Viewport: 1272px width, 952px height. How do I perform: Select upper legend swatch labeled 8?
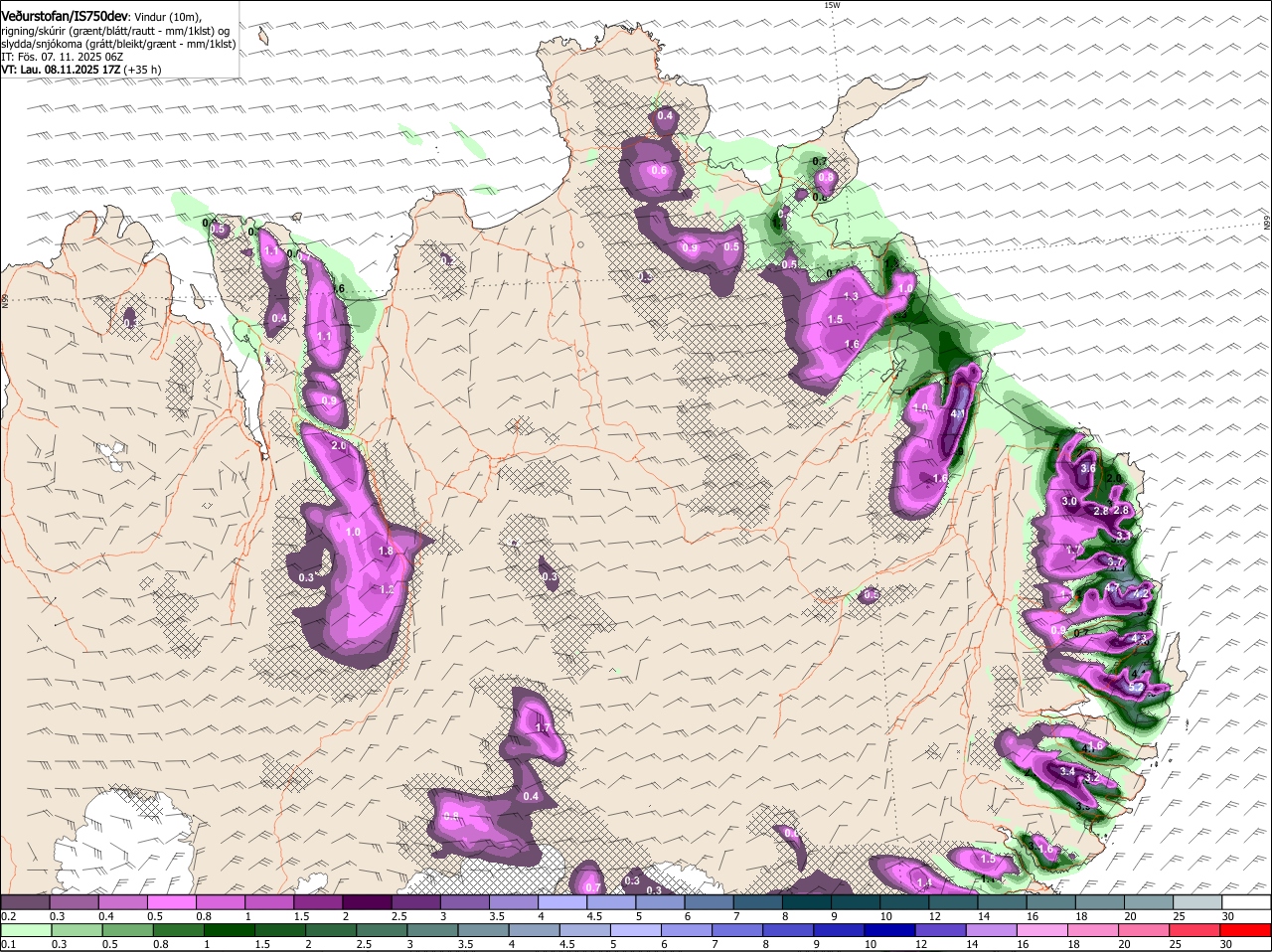pyautogui.click(x=807, y=902)
